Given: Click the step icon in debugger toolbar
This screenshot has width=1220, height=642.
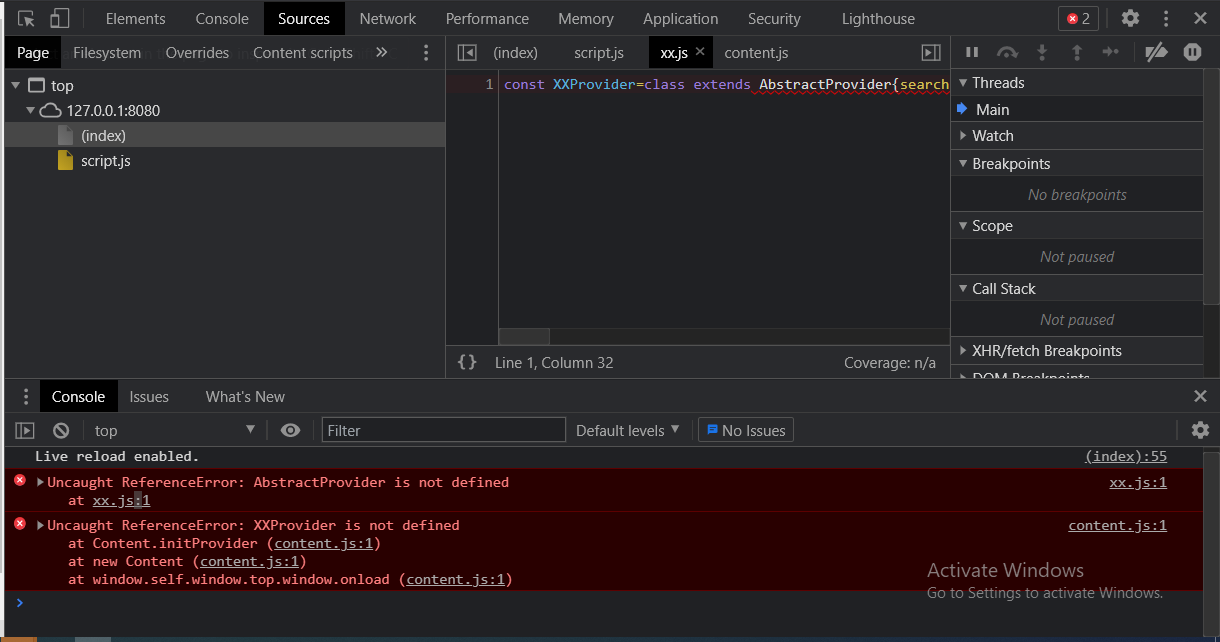Looking at the screenshot, I should click(1110, 52).
